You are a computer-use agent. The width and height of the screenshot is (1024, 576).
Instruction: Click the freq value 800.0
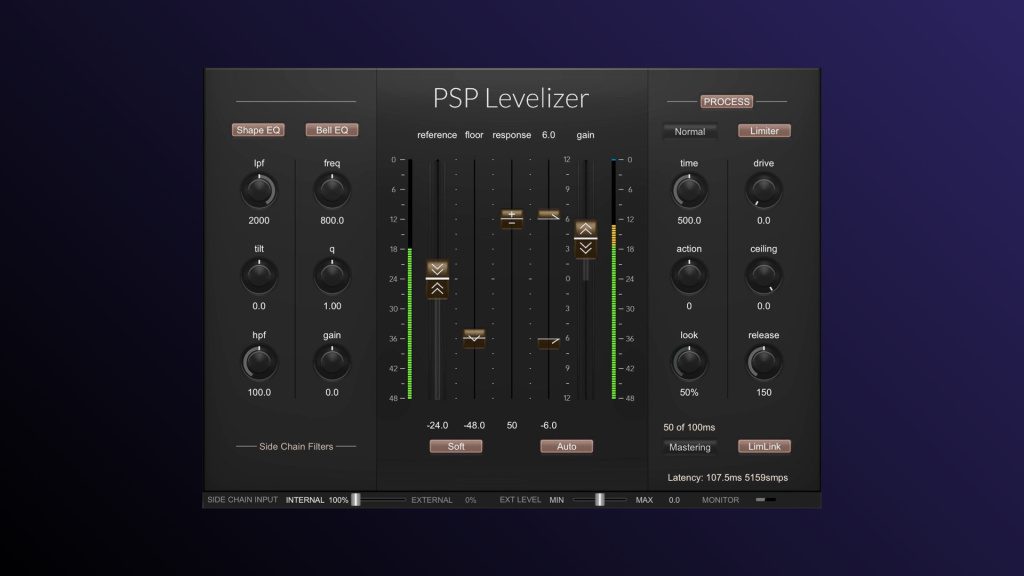click(x=332, y=221)
